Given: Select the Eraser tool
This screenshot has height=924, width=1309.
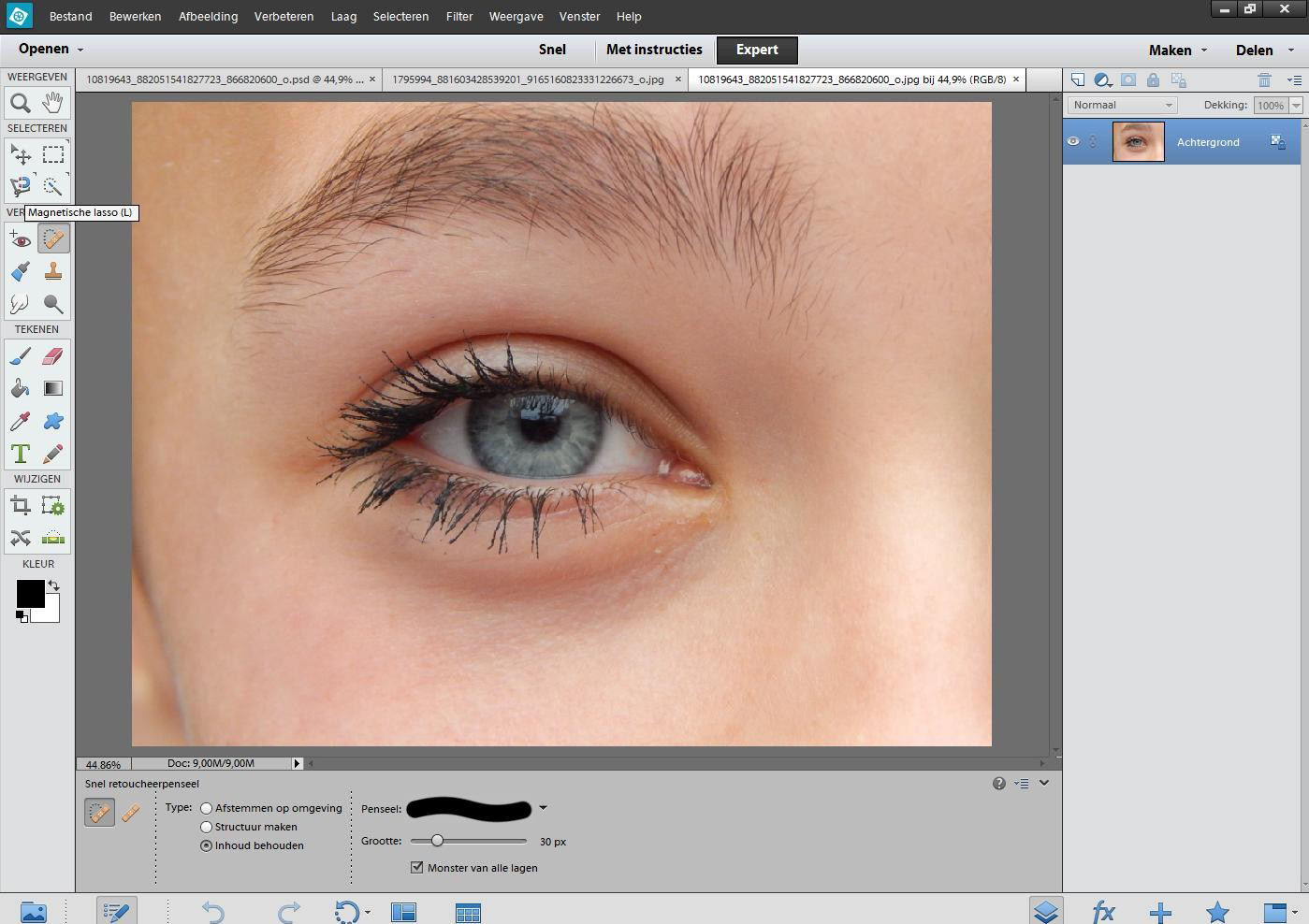Looking at the screenshot, I should point(53,355).
